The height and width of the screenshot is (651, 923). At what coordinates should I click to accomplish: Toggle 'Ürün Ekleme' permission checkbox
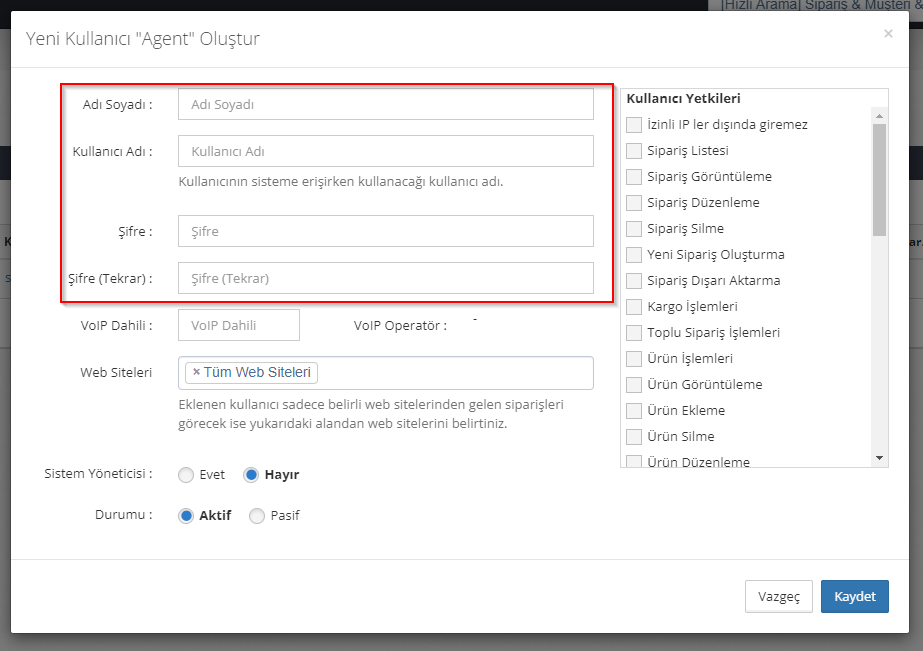pos(634,411)
